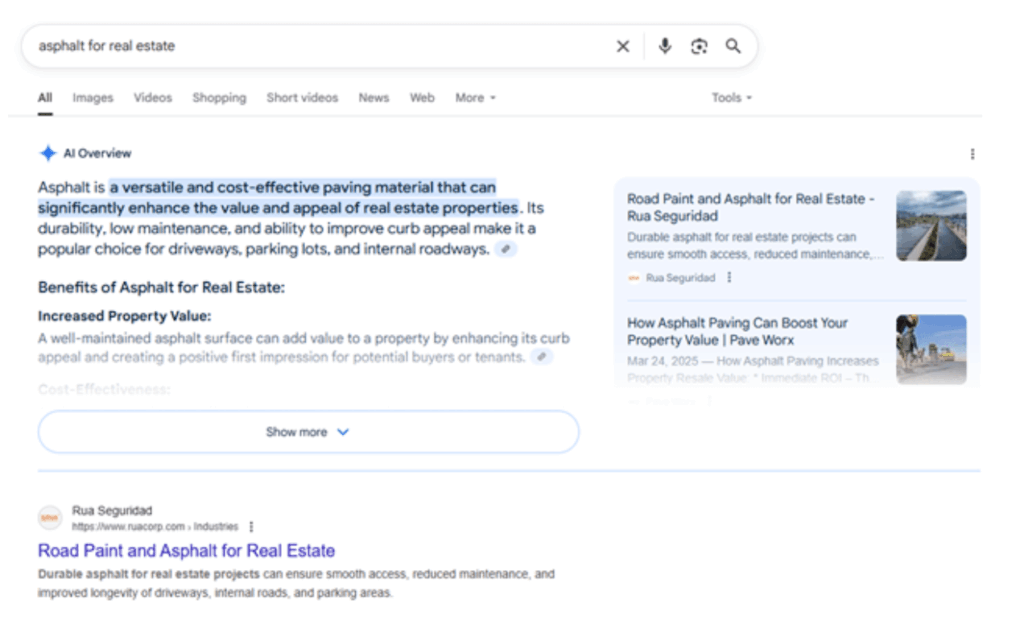1024x633 pixels.
Task: Submit search with the magnifying glass icon
Action: (x=733, y=46)
